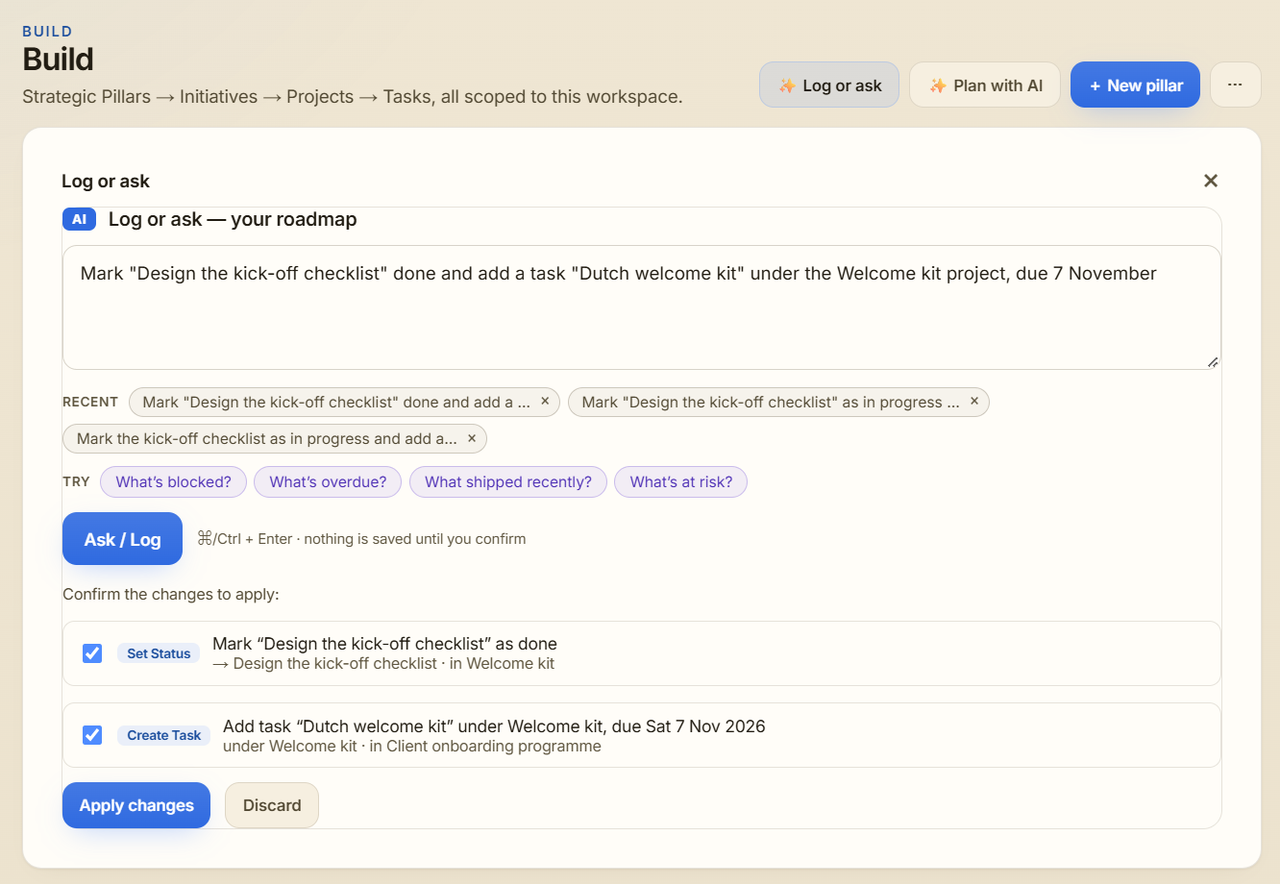Click the large "Build" page heading
Screen dimensions: 1280x884
click(58, 59)
